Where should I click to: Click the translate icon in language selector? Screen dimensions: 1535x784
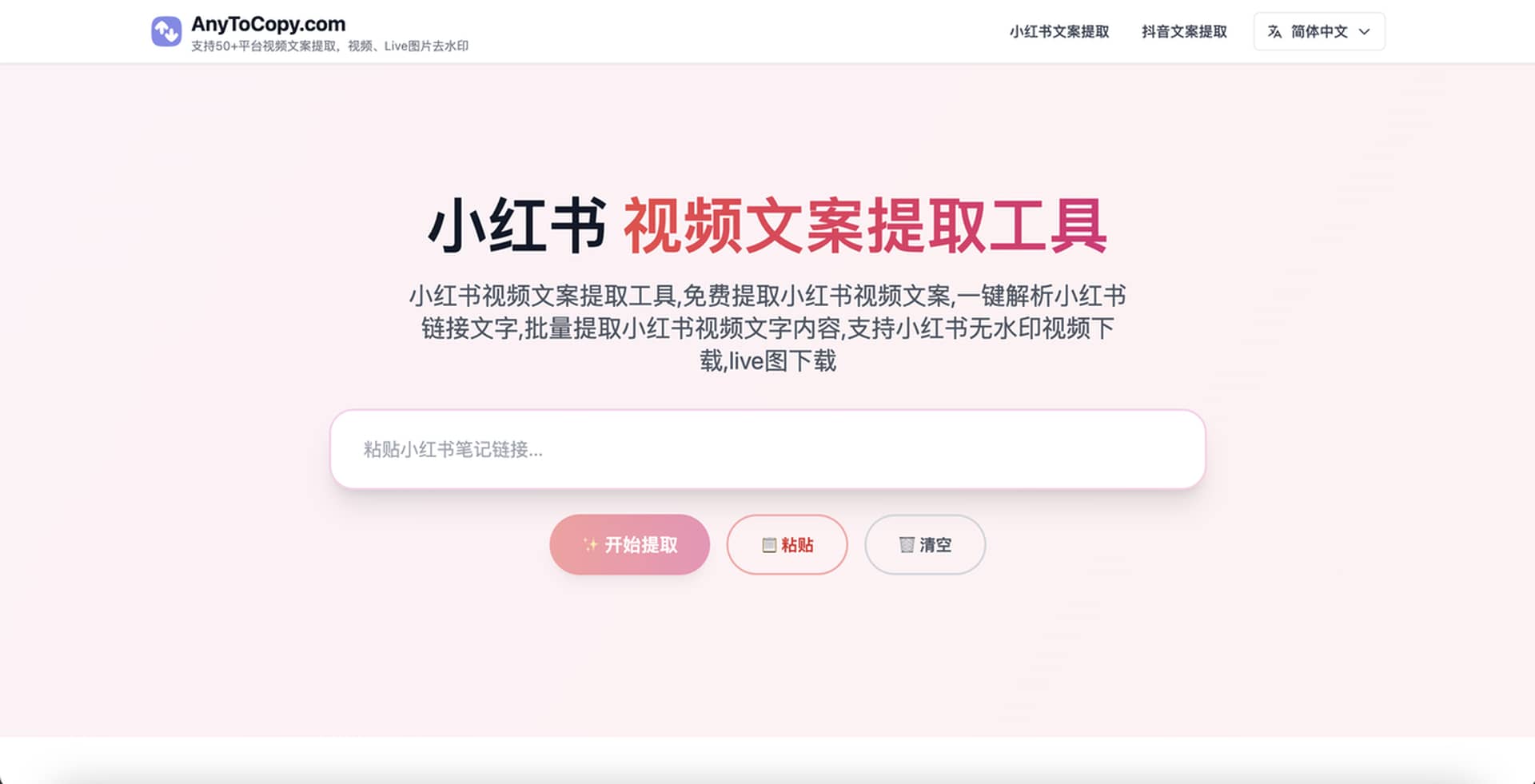(1274, 32)
